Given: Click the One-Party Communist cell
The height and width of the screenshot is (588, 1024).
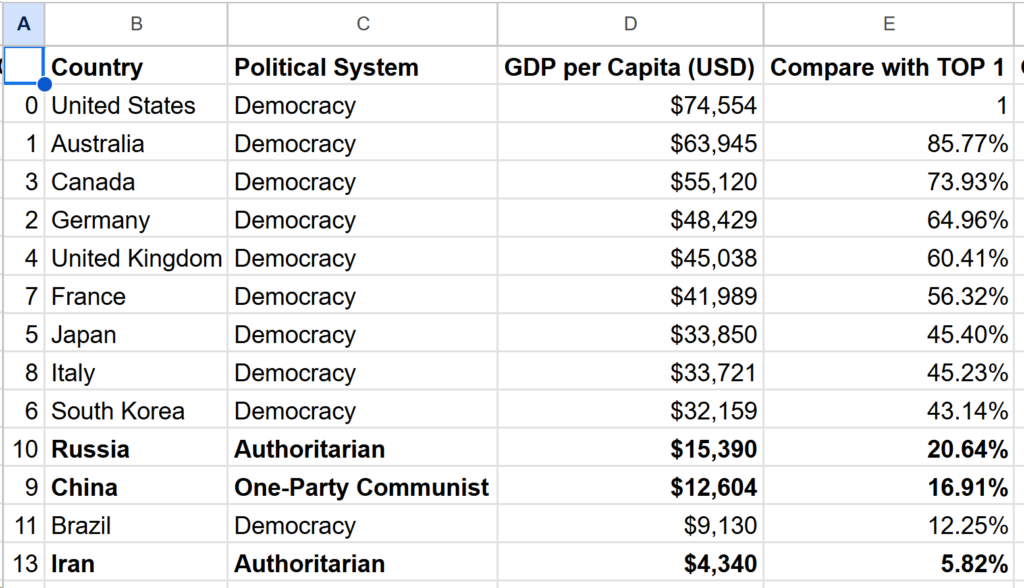Looking at the screenshot, I should click(361, 488).
